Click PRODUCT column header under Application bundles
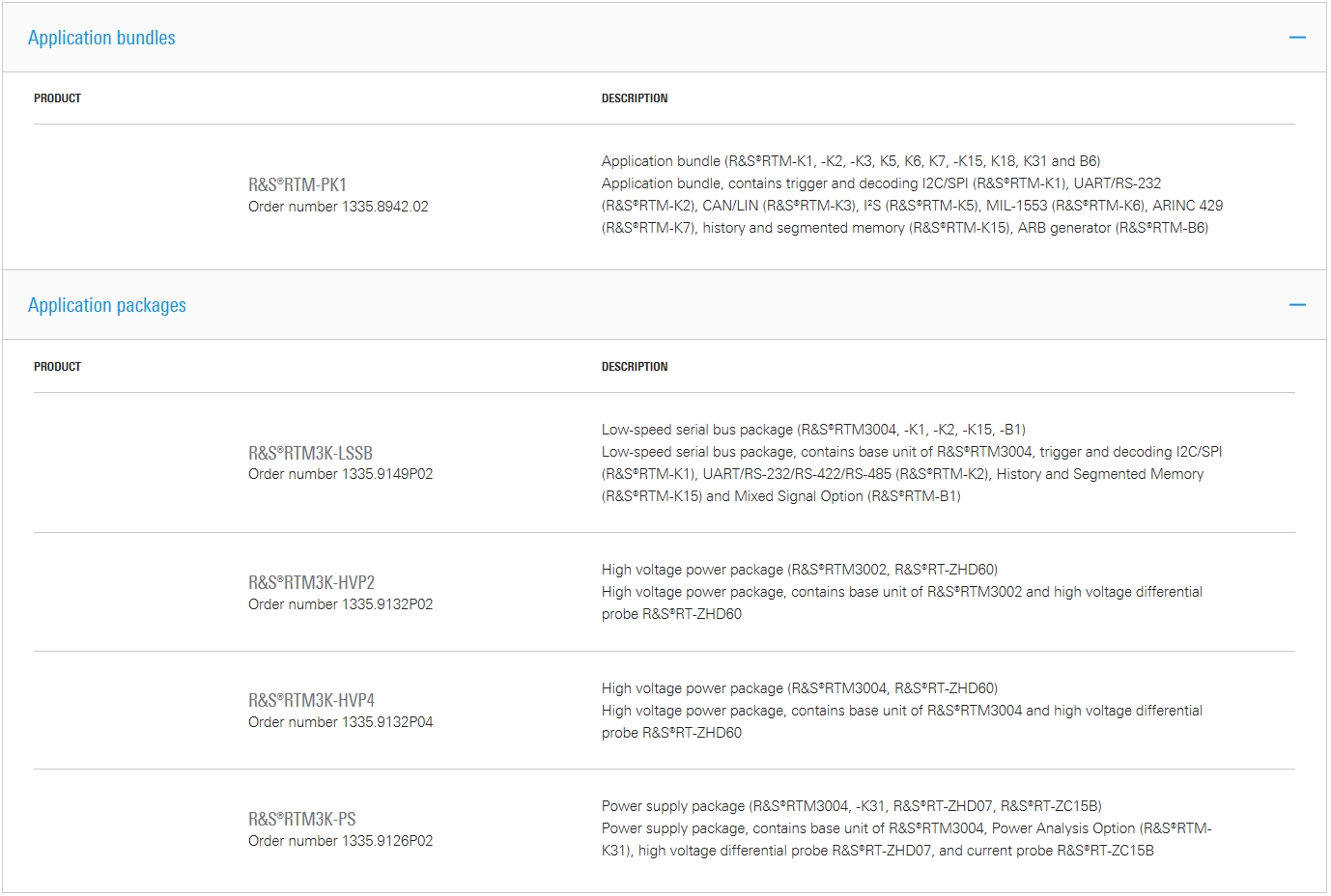 point(57,98)
